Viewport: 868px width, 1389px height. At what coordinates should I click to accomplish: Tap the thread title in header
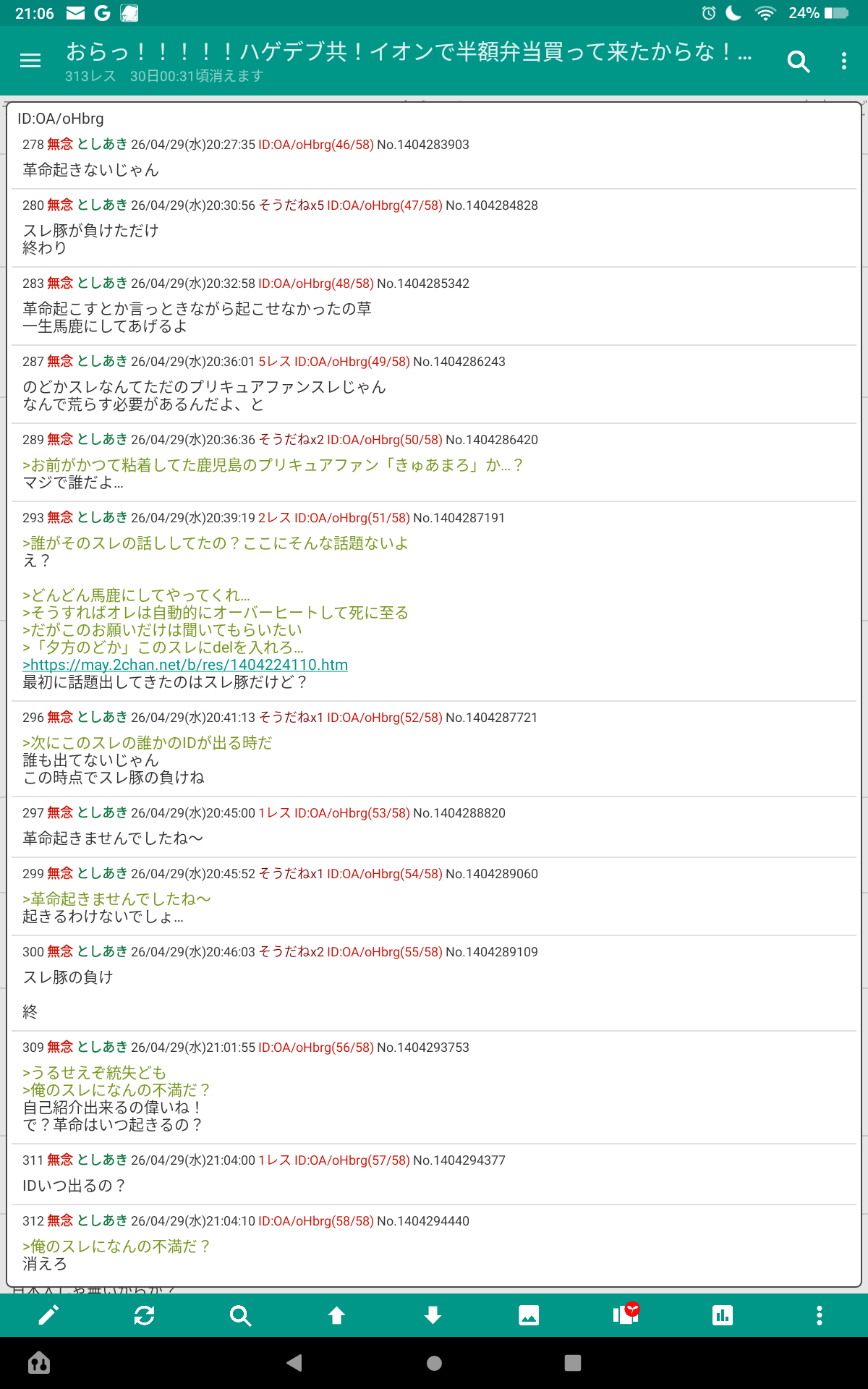pyautogui.click(x=409, y=52)
